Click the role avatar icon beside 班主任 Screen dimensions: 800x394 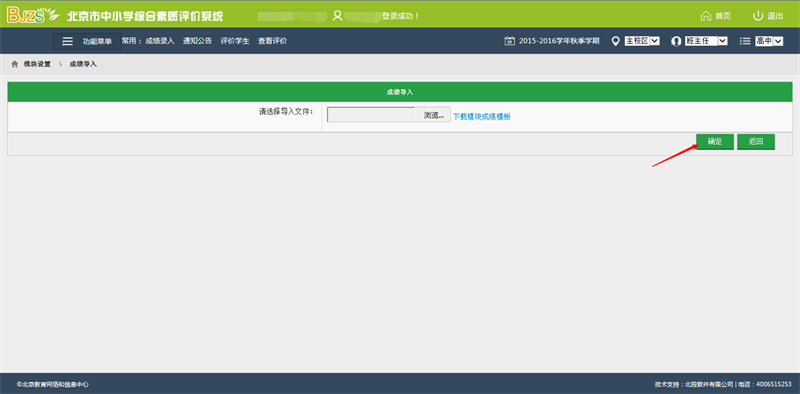coord(676,41)
